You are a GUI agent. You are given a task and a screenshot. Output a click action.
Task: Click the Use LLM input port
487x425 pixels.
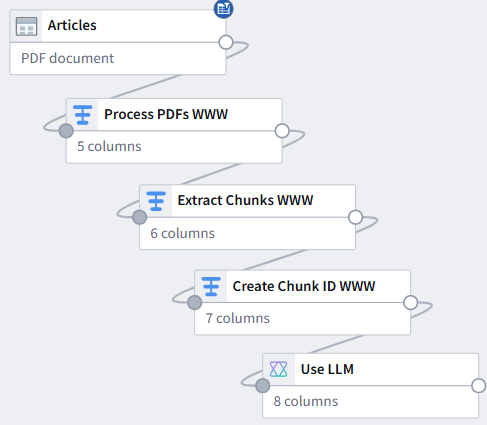[263, 386]
